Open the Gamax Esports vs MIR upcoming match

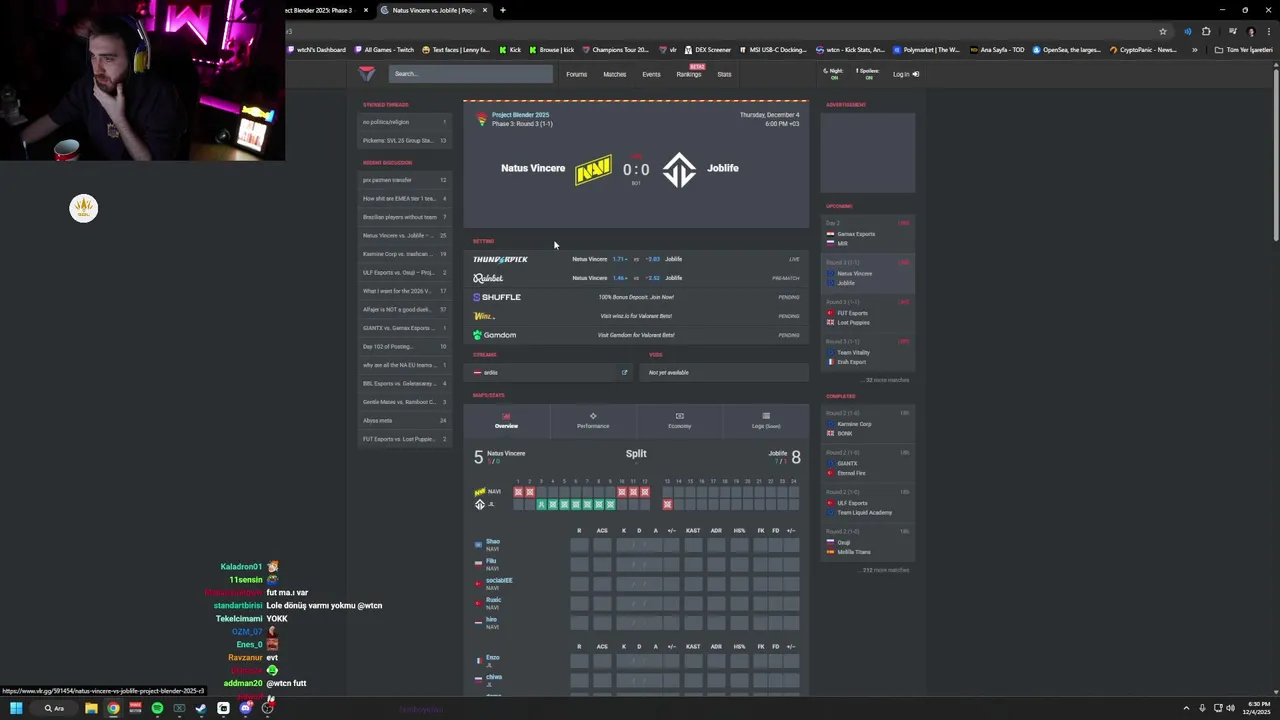coord(868,234)
